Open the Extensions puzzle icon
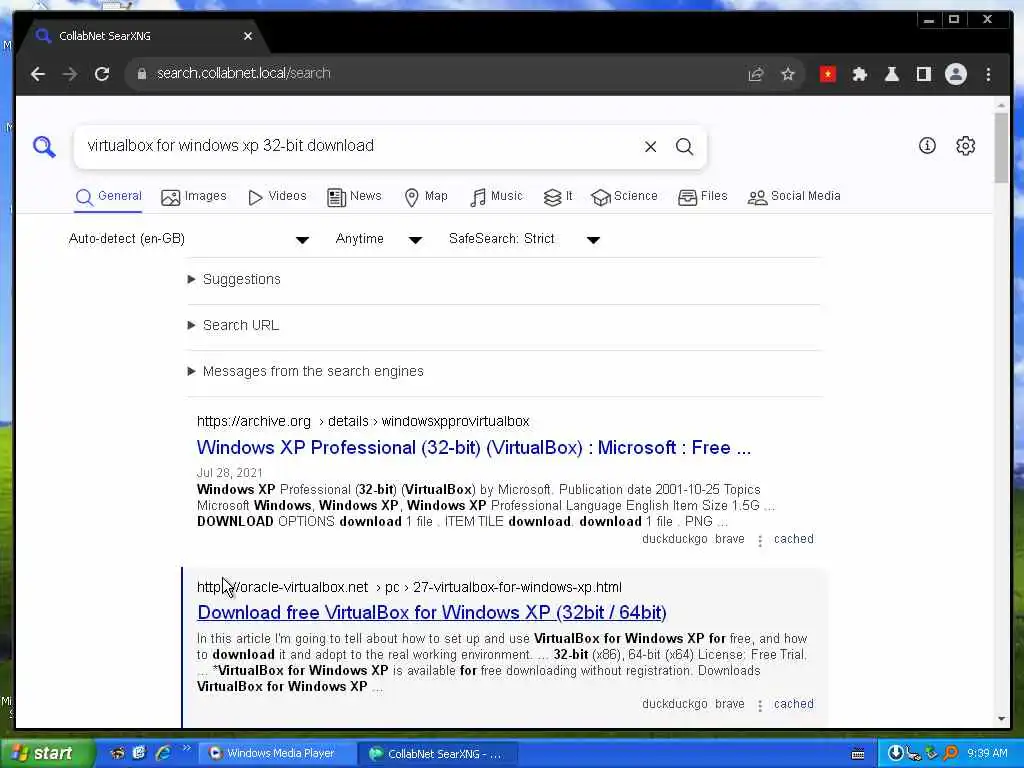Screen dimensions: 1024x768 click(859, 74)
